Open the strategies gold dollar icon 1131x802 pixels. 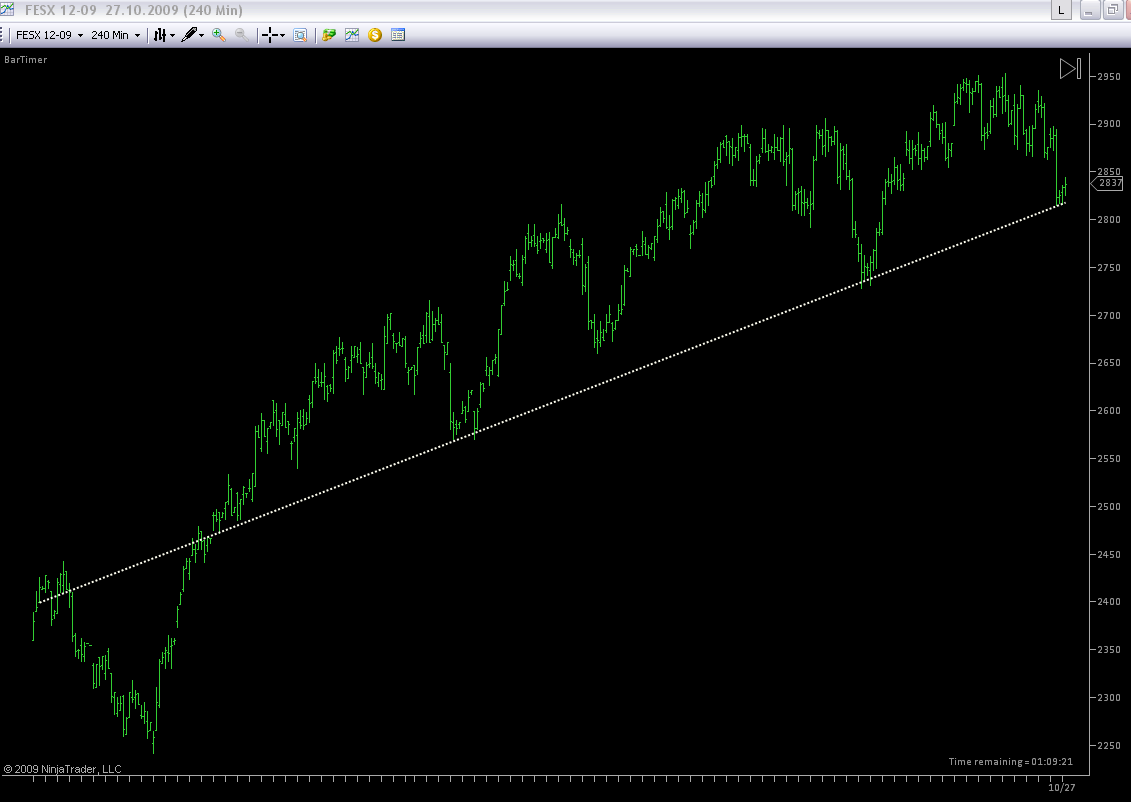coord(374,35)
